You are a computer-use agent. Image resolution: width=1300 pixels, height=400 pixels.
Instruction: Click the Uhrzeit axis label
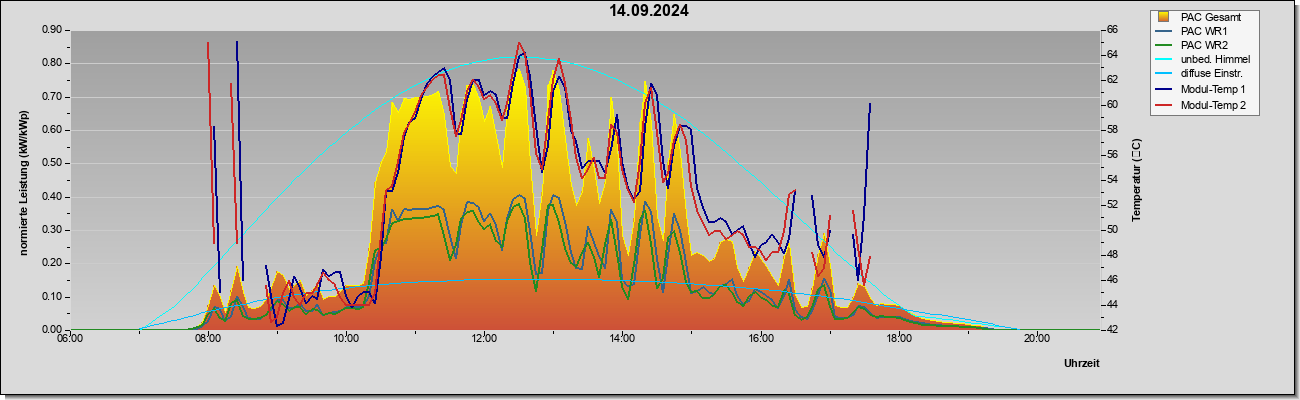tap(1082, 363)
